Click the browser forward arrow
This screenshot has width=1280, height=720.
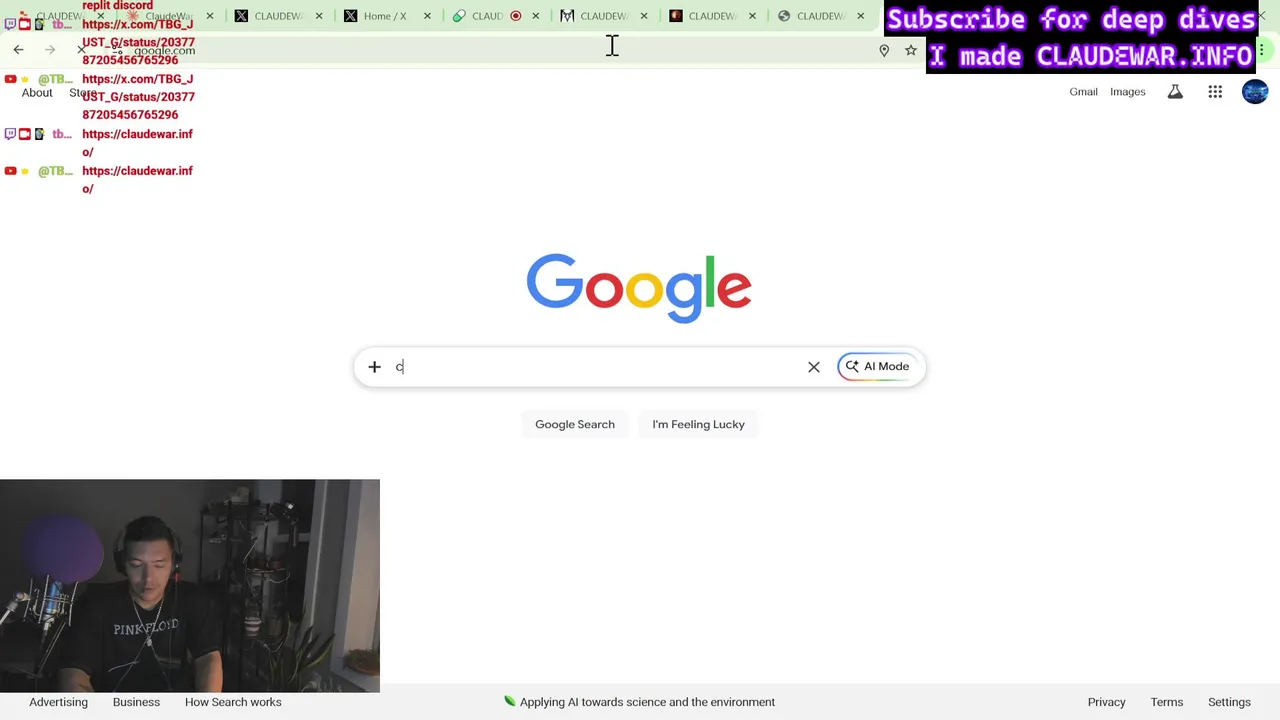click(50, 50)
